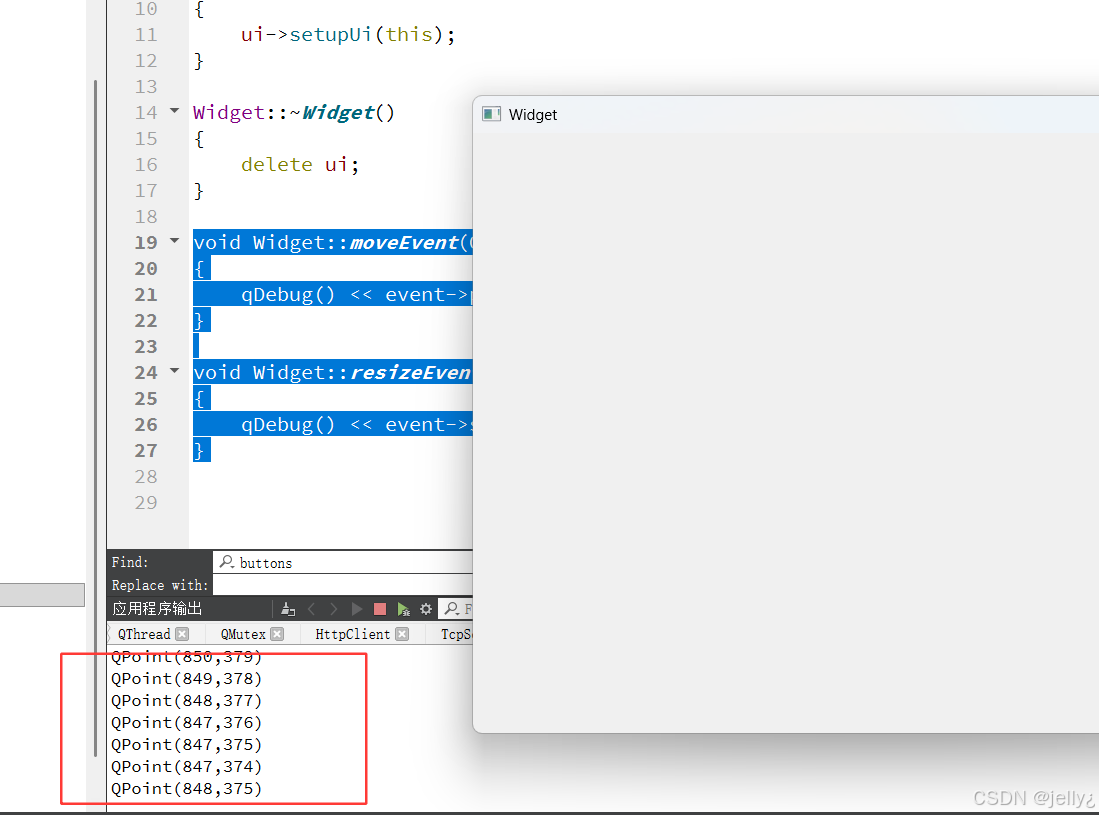Close the QMutex output tab
This screenshot has width=1099, height=815.
(x=278, y=633)
